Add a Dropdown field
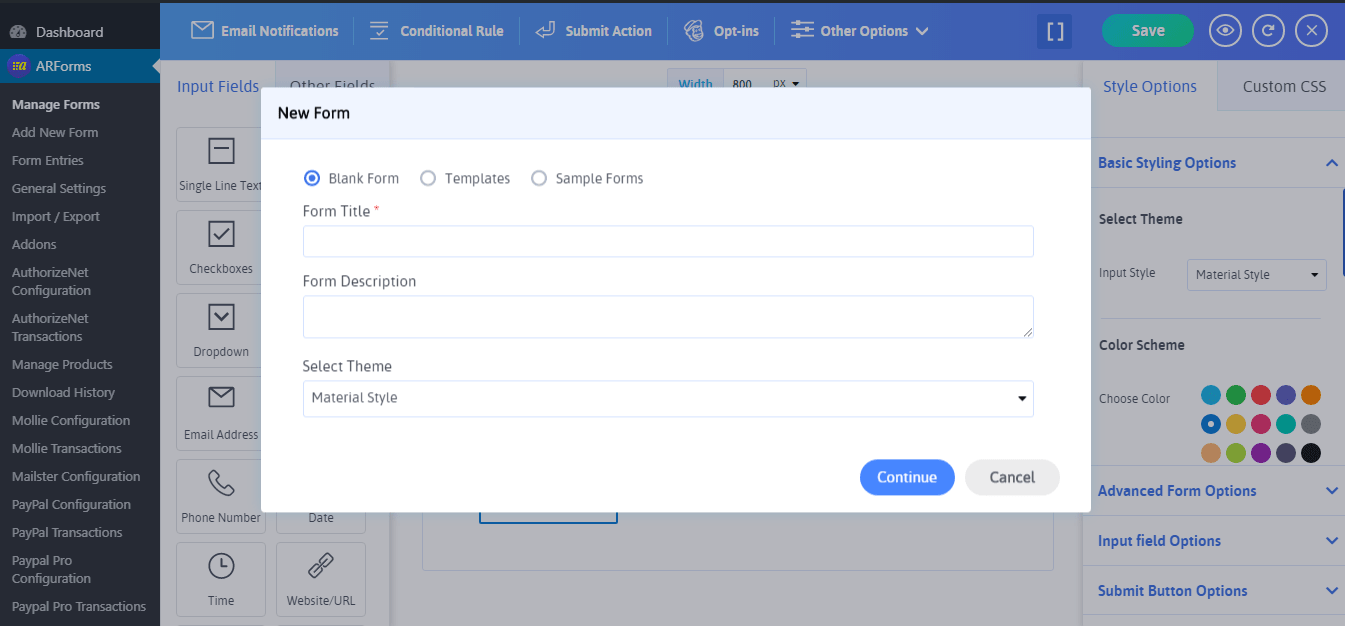Image resolution: width=1345 pixels, height=626 pixels. point(221,329)
